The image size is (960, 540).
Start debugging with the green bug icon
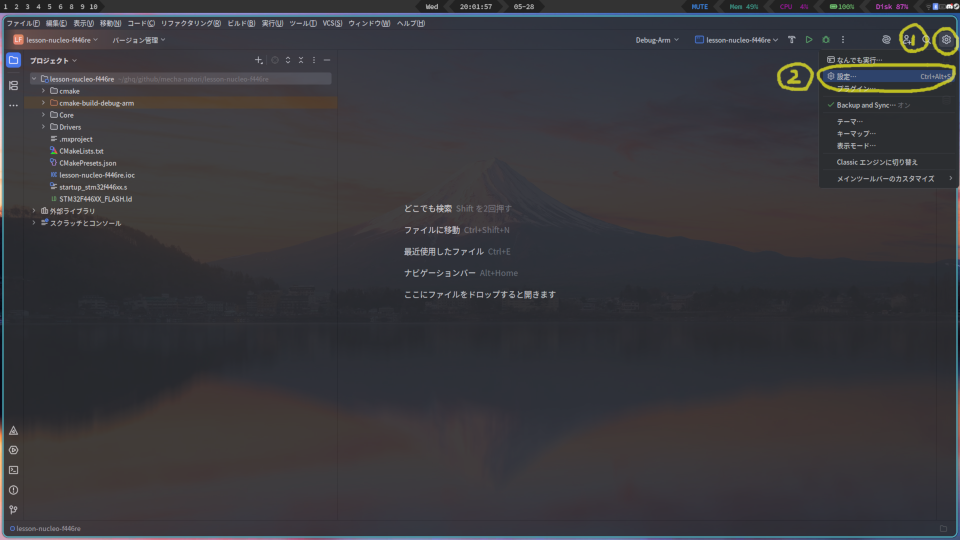coord(826,40)
